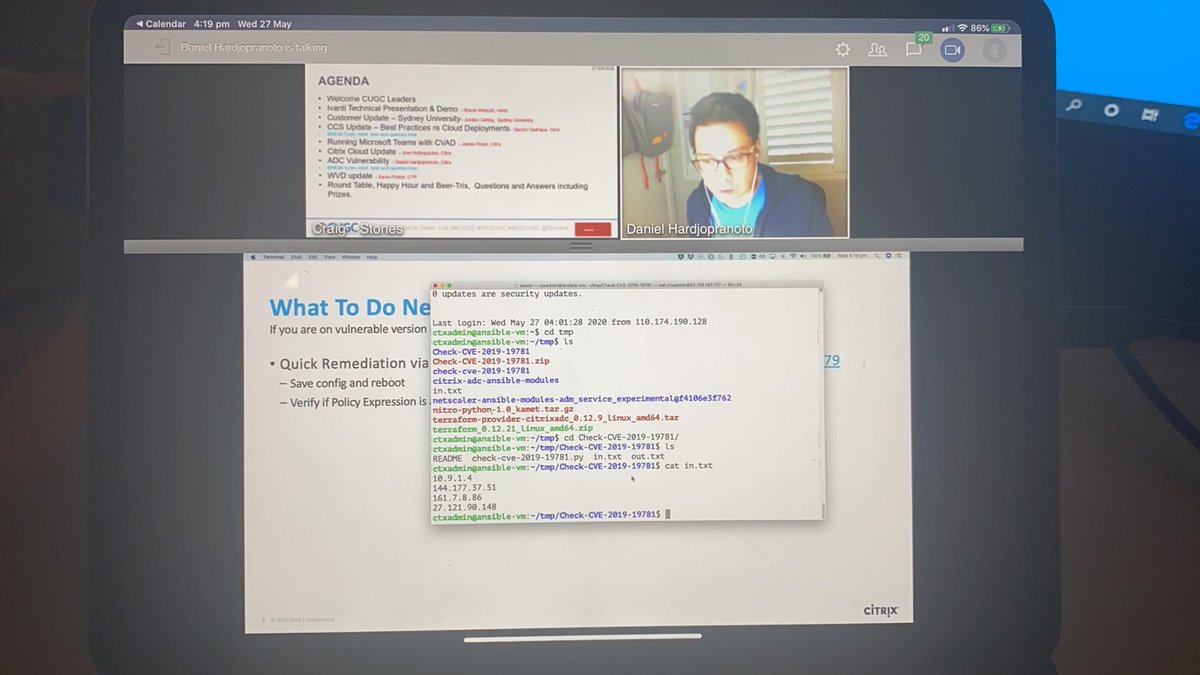Viewport: 1200px width, 675px height.
Task: Click 'Citrix Cloud Update' agenda item
Action: click(361, 152)
